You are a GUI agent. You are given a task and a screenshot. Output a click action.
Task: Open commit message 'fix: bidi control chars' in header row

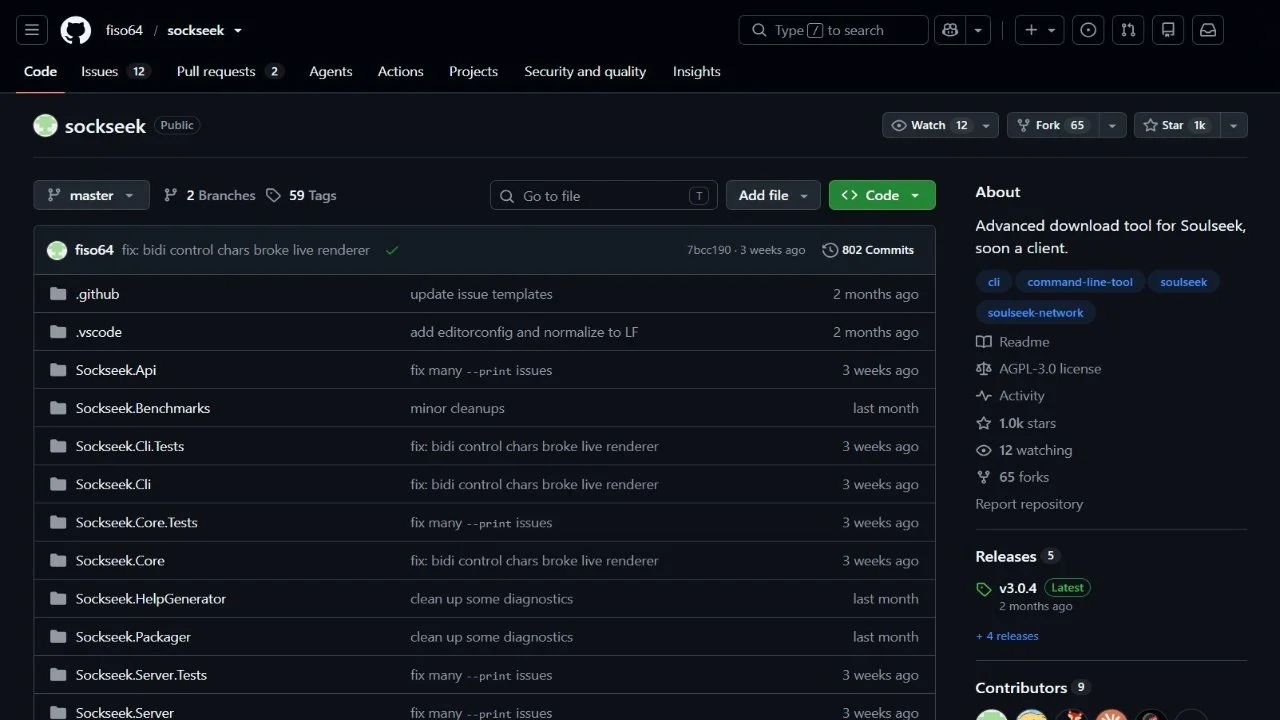[246, 250]
